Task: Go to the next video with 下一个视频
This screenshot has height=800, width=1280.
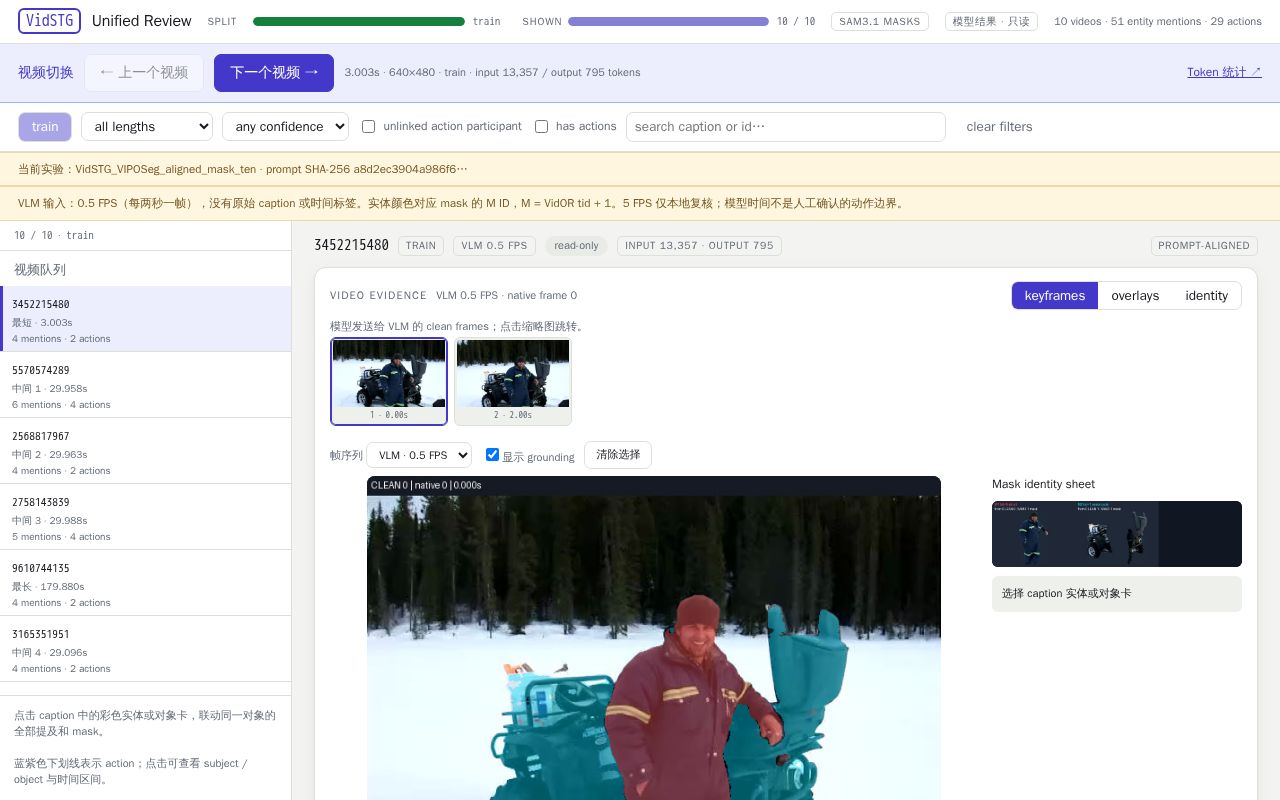Action: pos(274,73)
